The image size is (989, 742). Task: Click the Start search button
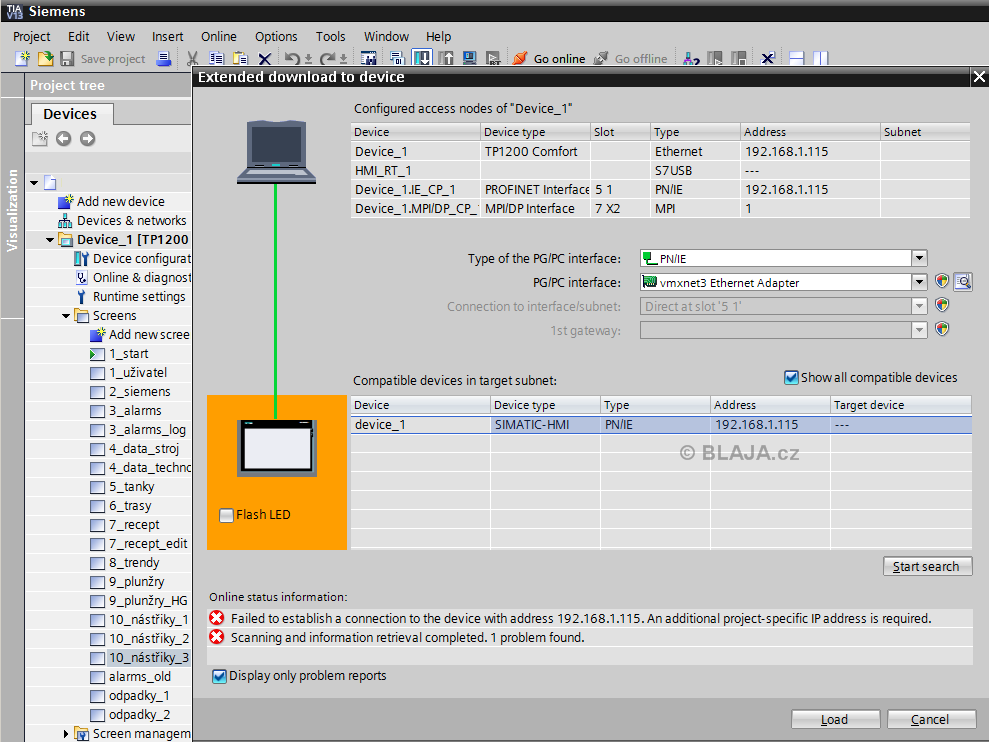click(x=927, y=566)
